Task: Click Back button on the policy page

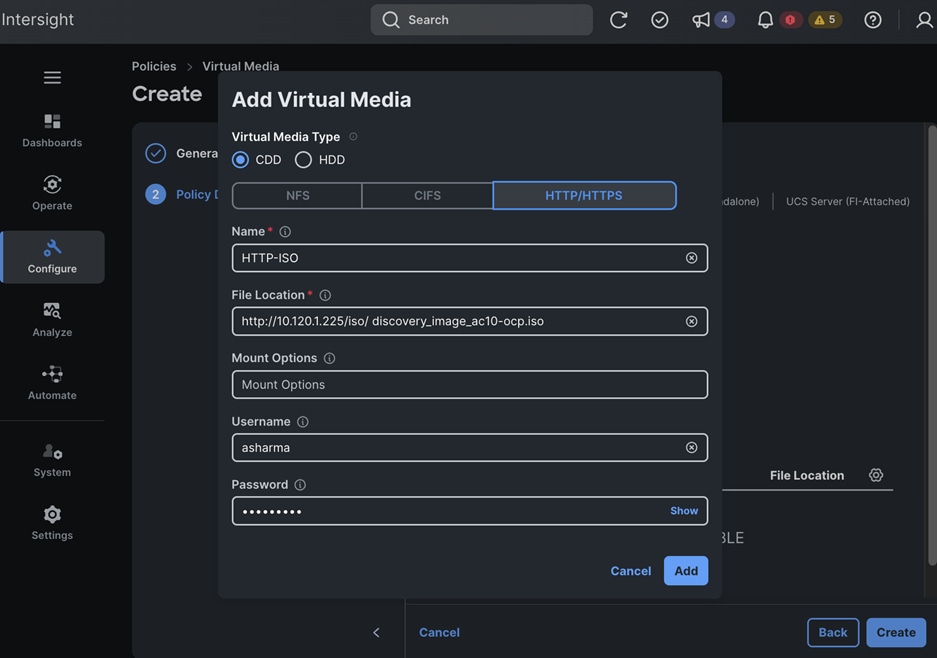Action: point(832,632)
